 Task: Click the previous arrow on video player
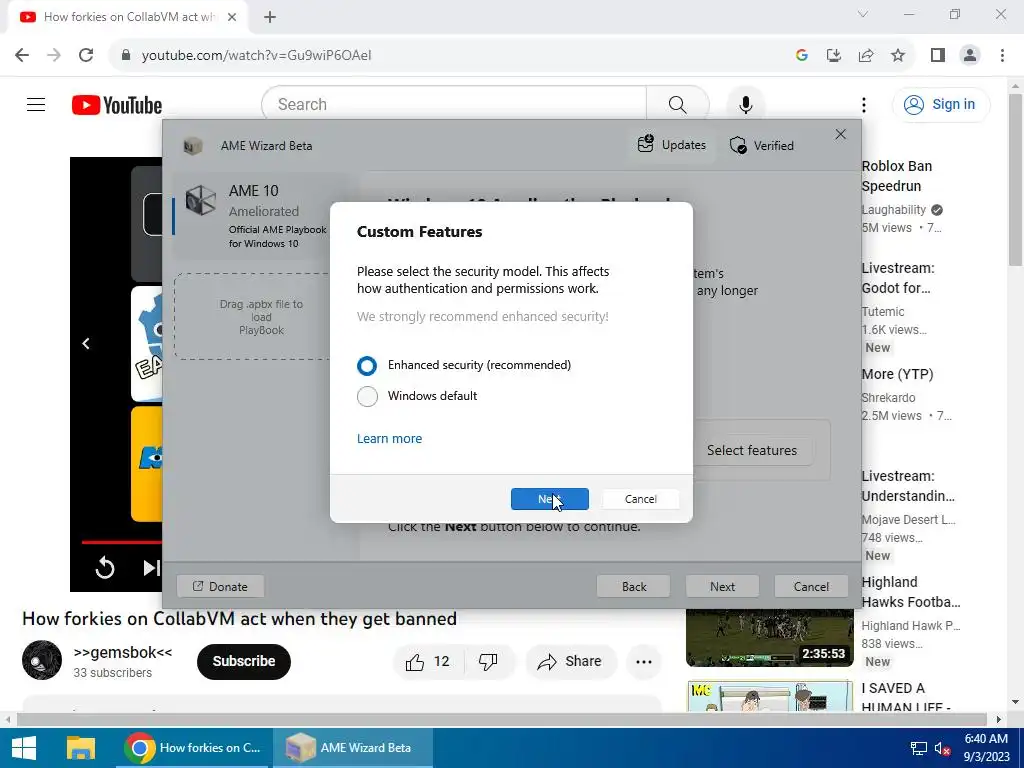coord(86,344)
